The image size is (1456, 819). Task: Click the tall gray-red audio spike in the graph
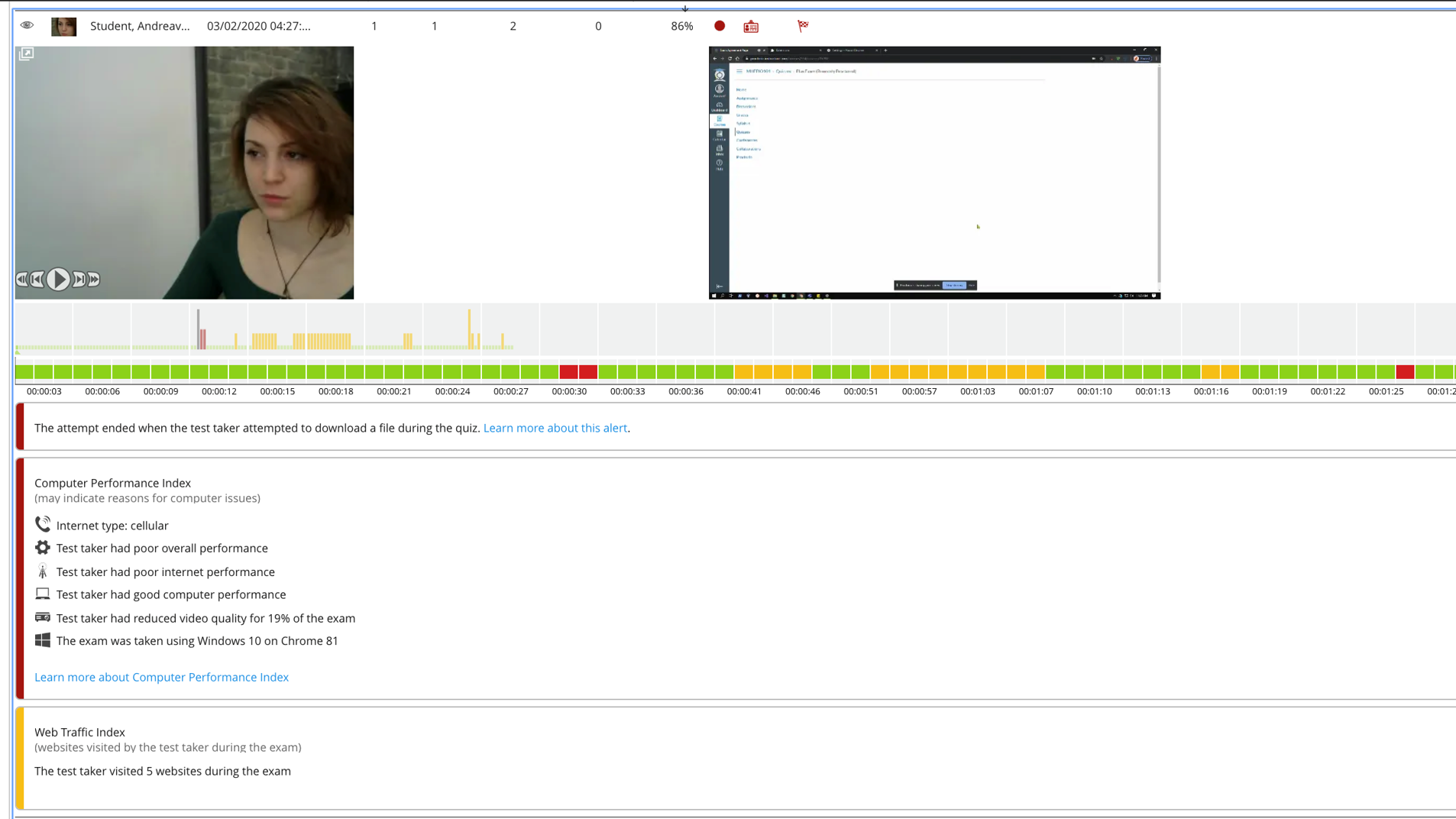[x=199, y=329]
